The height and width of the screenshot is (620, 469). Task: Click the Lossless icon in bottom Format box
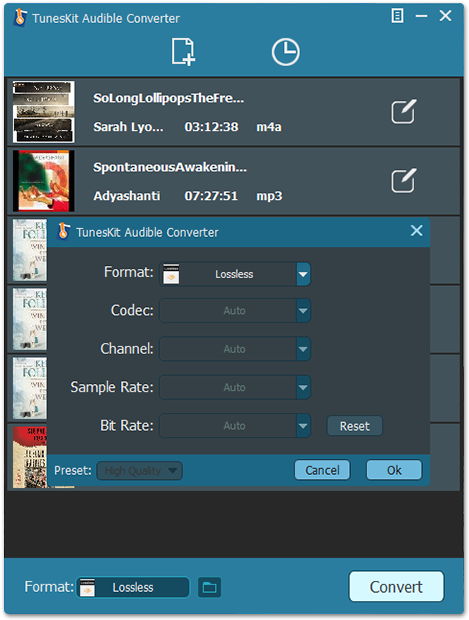pos(87,587)
